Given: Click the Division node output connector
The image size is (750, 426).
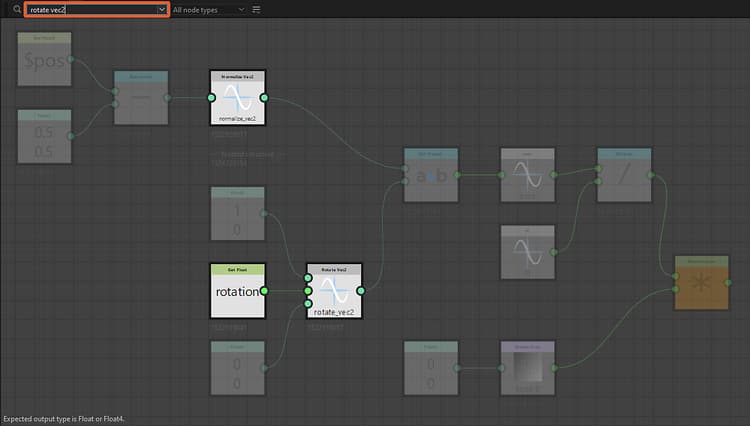Looking at the screenshot, I should tap(651, 175).
